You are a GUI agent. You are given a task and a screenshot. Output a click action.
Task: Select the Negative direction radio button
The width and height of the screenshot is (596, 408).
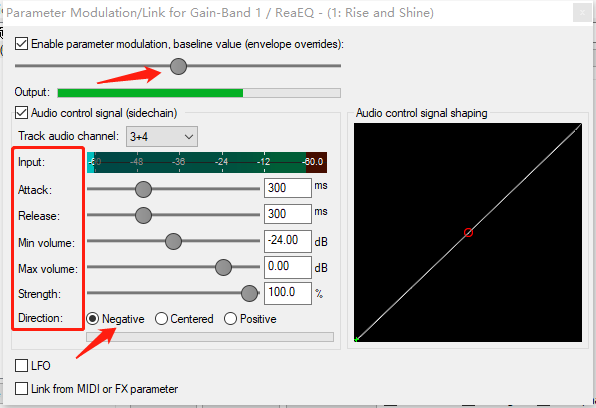pyautogui.click(x=93, y=319)
